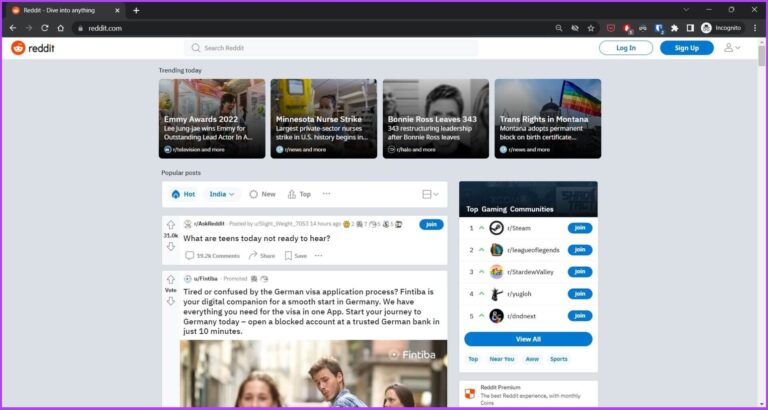Click the Sign Up button

point(687,48)
